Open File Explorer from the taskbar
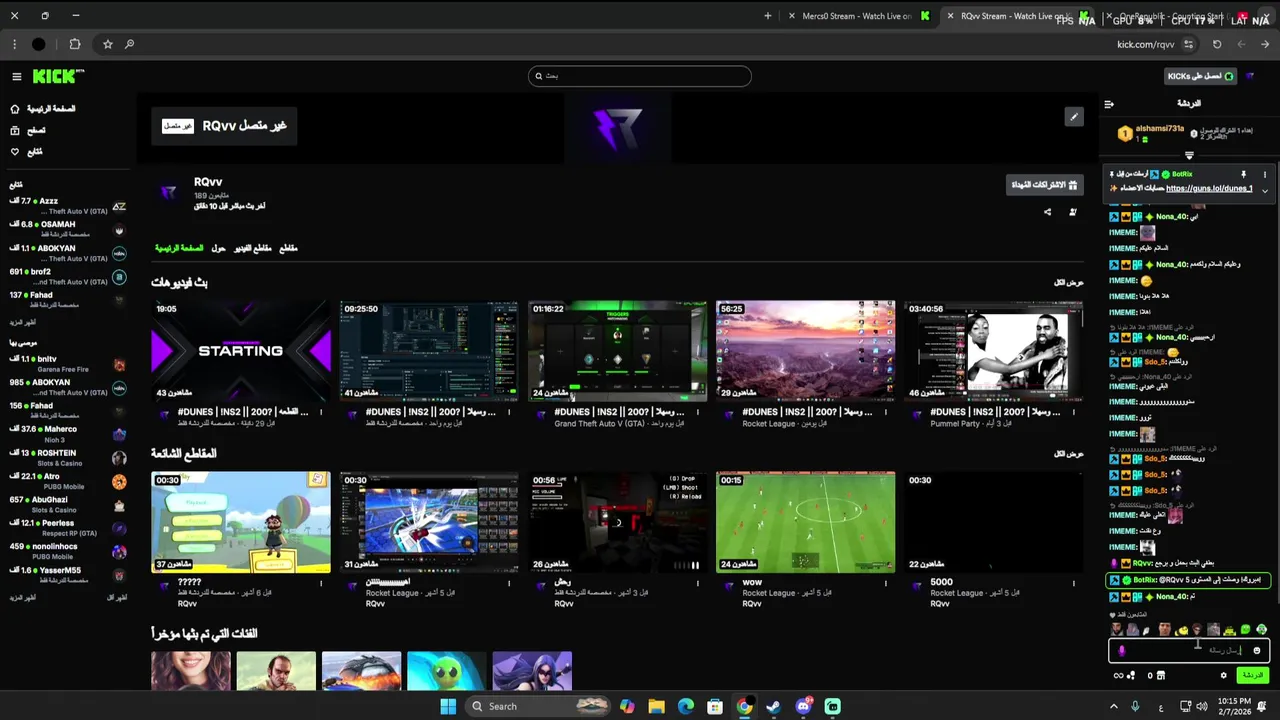The image size is (1280, 720). click(656, 706)
